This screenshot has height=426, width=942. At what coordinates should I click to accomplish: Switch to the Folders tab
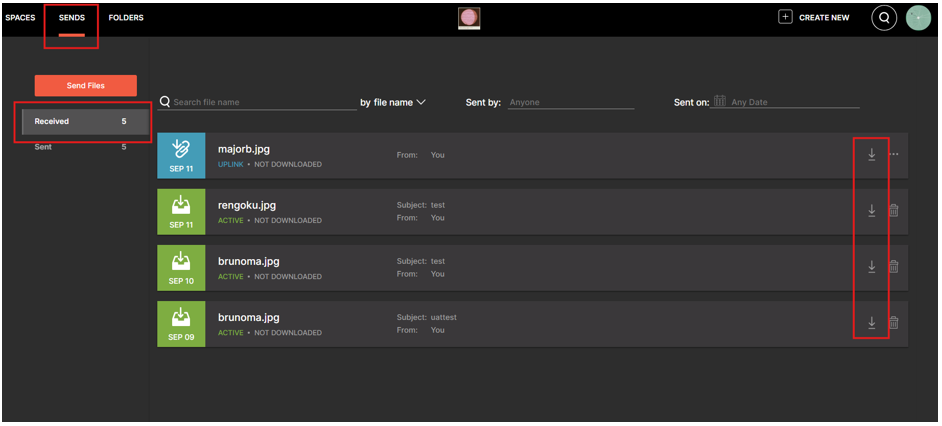126,18
